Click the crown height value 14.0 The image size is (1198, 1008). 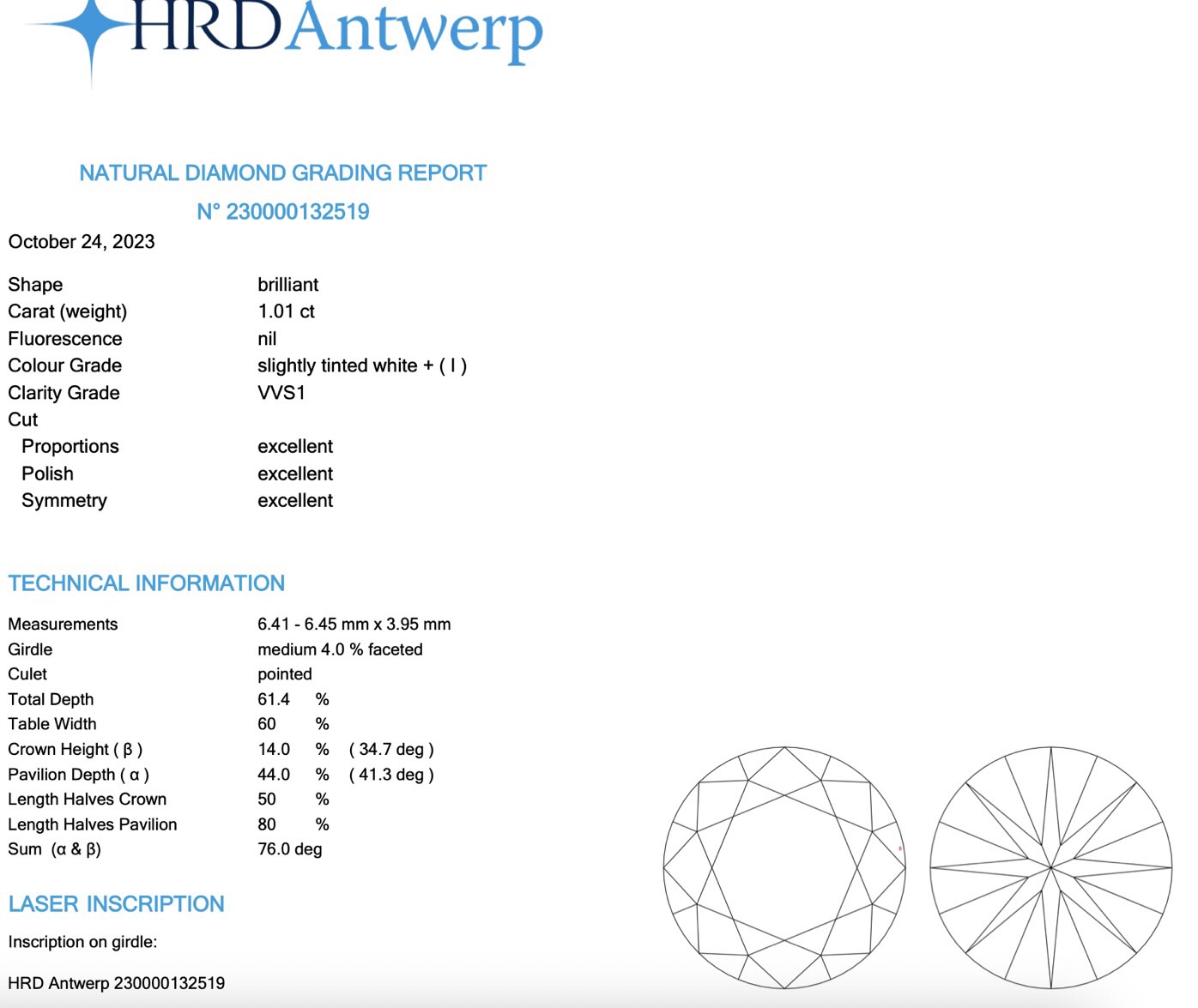(x=274, y=750)
